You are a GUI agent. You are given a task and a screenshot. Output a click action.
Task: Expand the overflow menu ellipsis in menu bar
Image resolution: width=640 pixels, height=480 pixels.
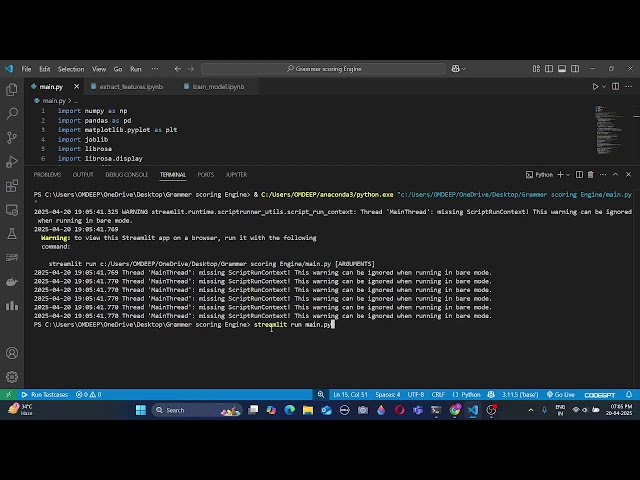point(155,69)
